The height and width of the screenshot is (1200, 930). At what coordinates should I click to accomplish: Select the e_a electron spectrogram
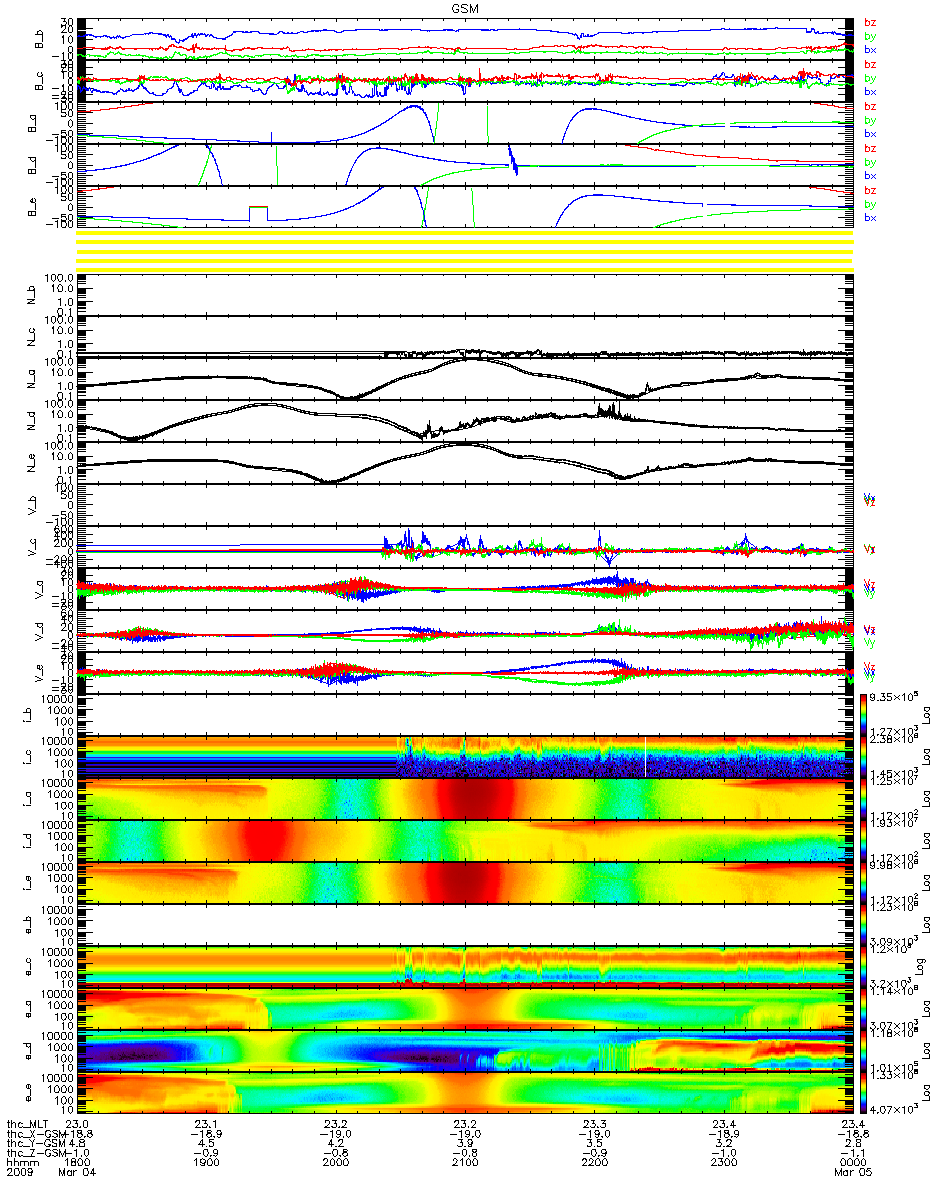point(466,1009)
